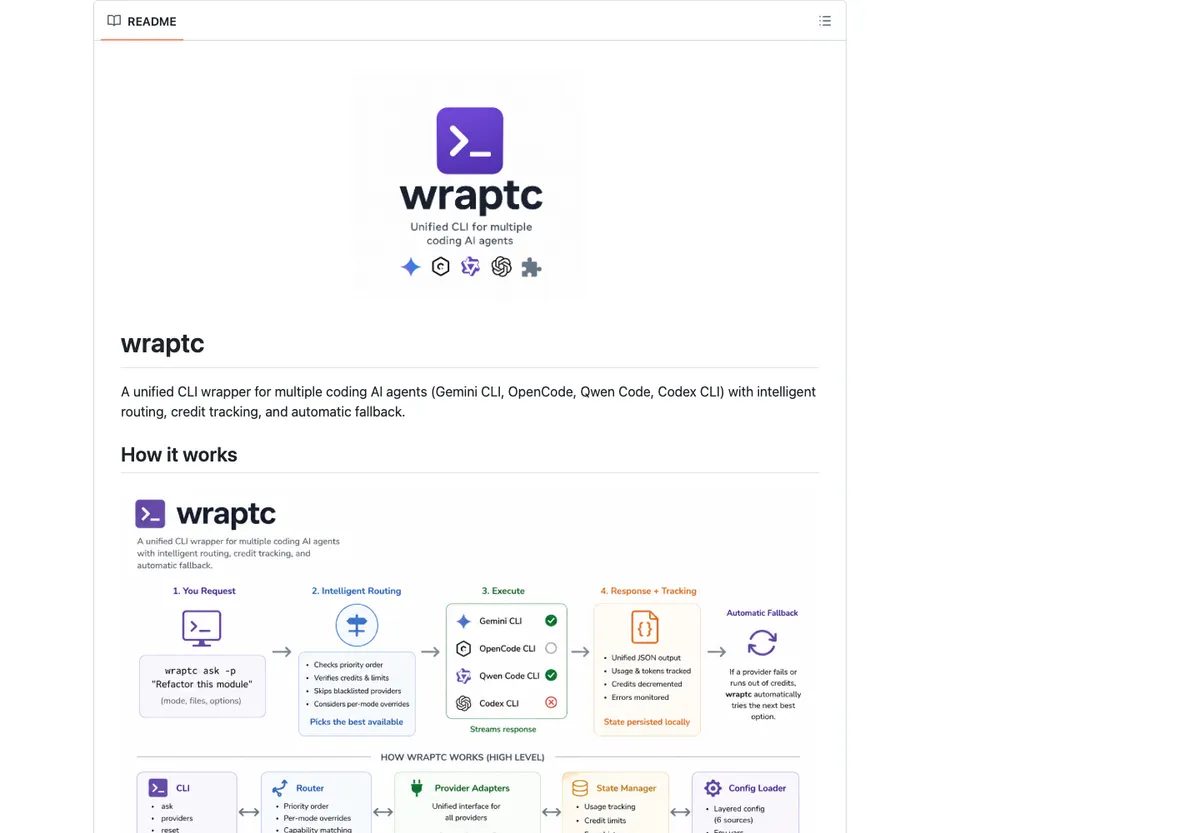Click the Qwen Code CLI icon in Execute box
Screen dimensions: 1200x833
click(464, 676)
